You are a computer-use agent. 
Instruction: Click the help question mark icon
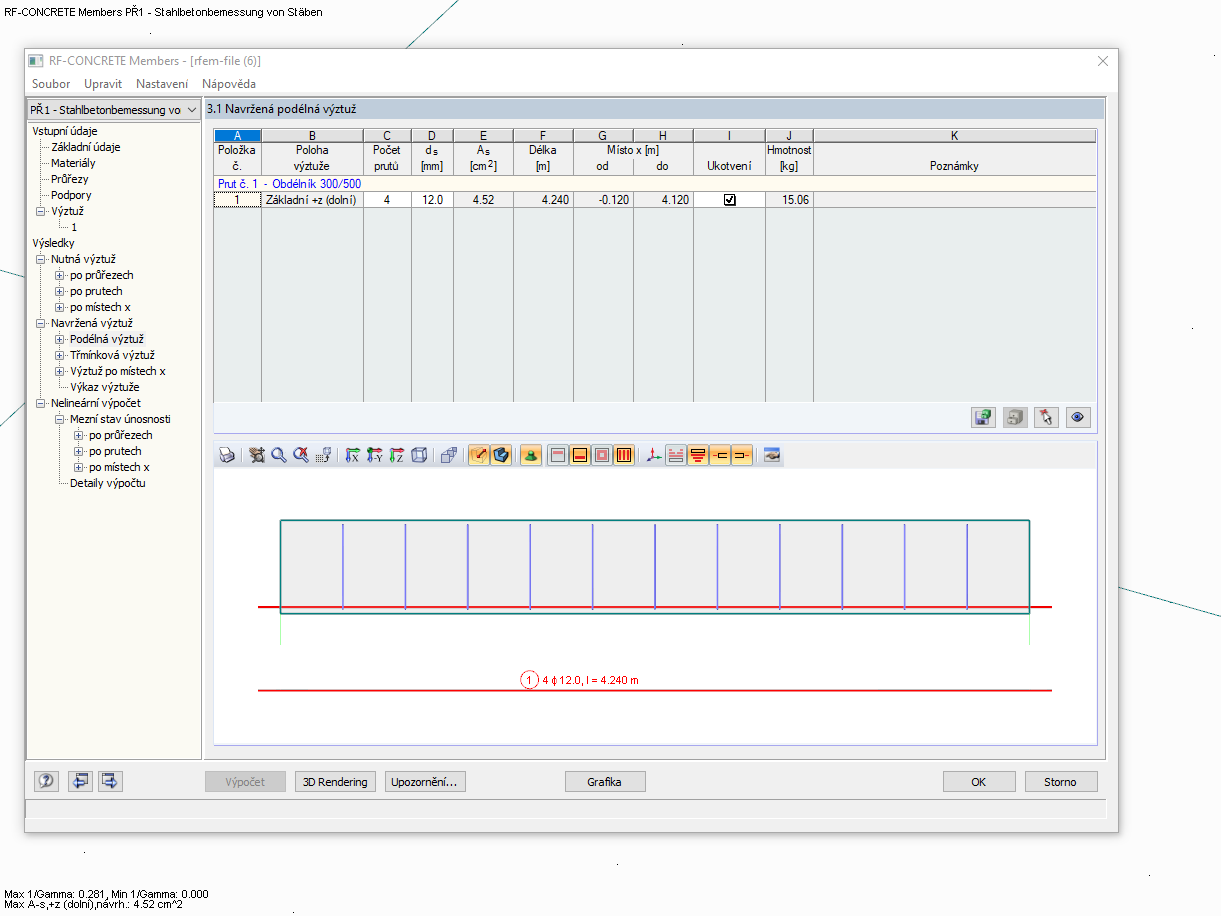pyautogui.click(x=46, y=781)
